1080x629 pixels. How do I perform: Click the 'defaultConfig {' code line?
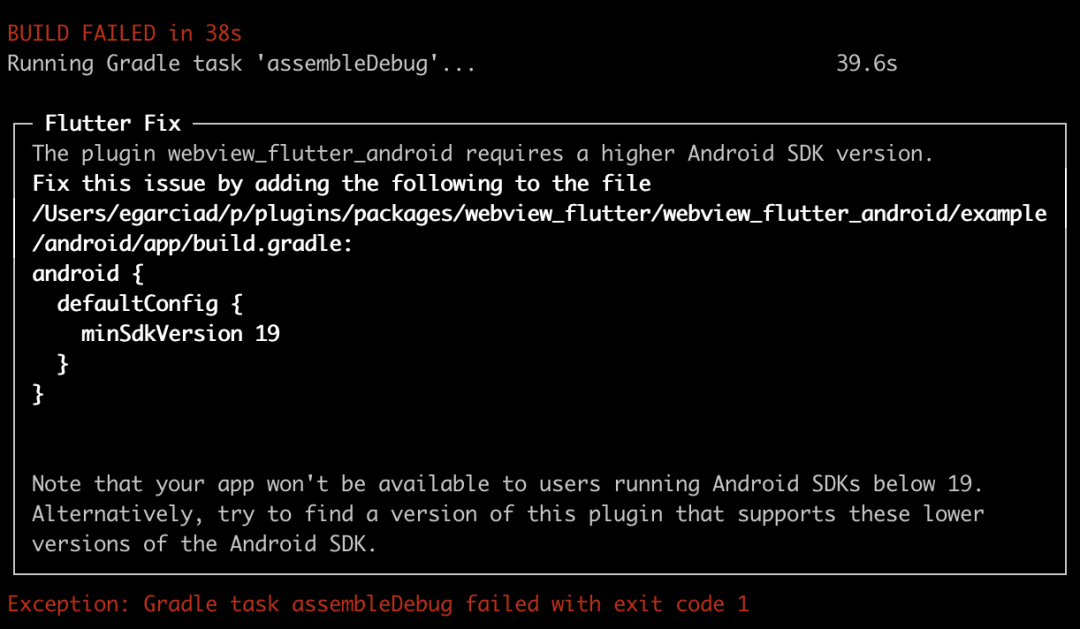pyautogui.click(x=150, y=304)
